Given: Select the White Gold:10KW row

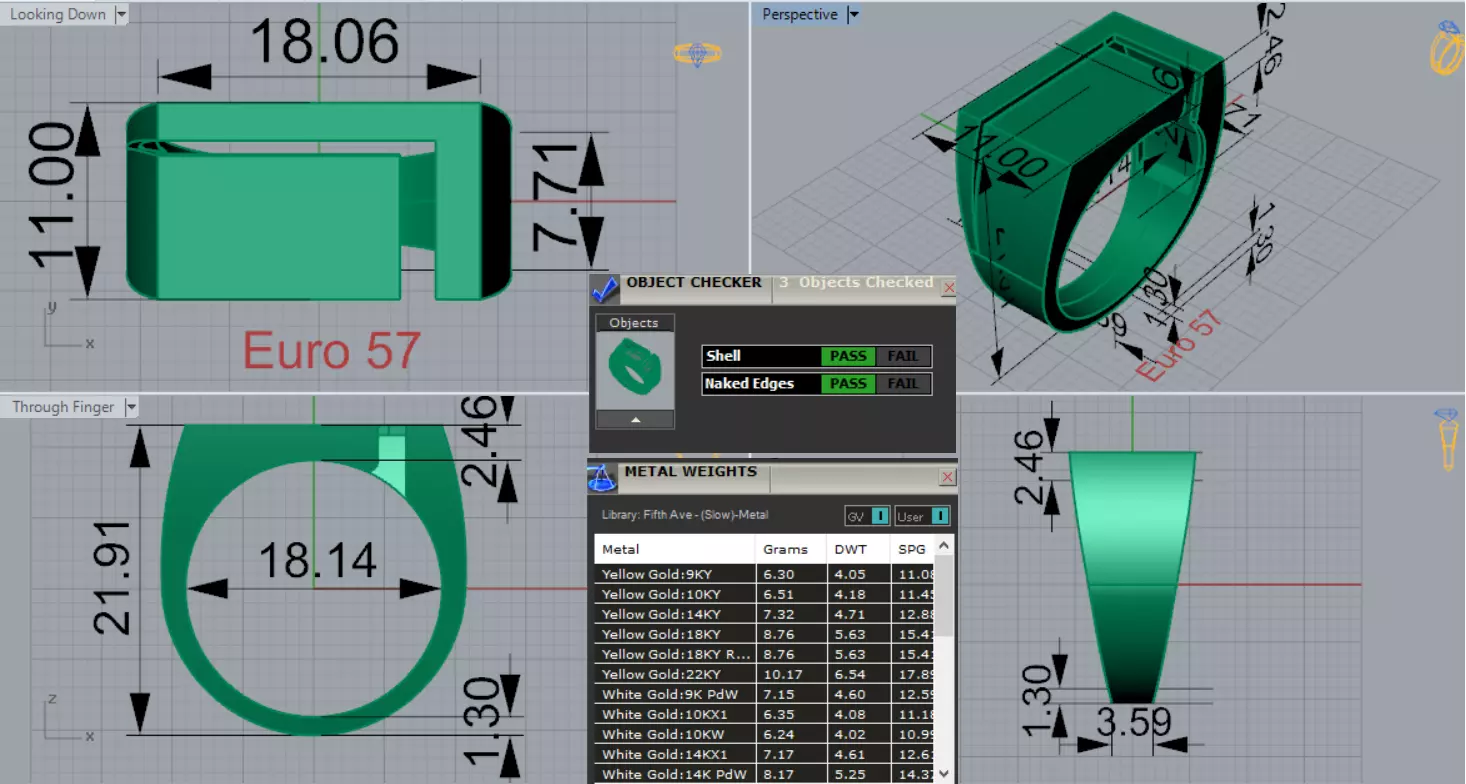Looking at the screenshot, I should [x=764, y=734].
